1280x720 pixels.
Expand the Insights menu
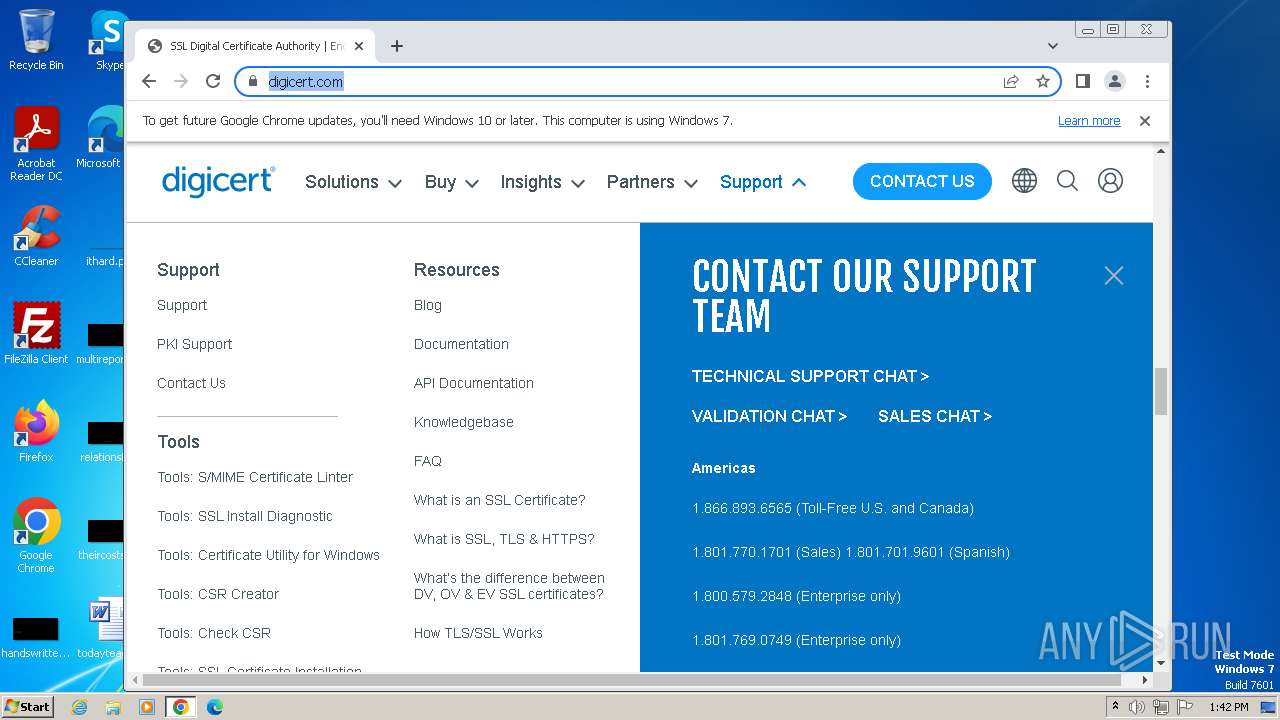click(543, 182)
